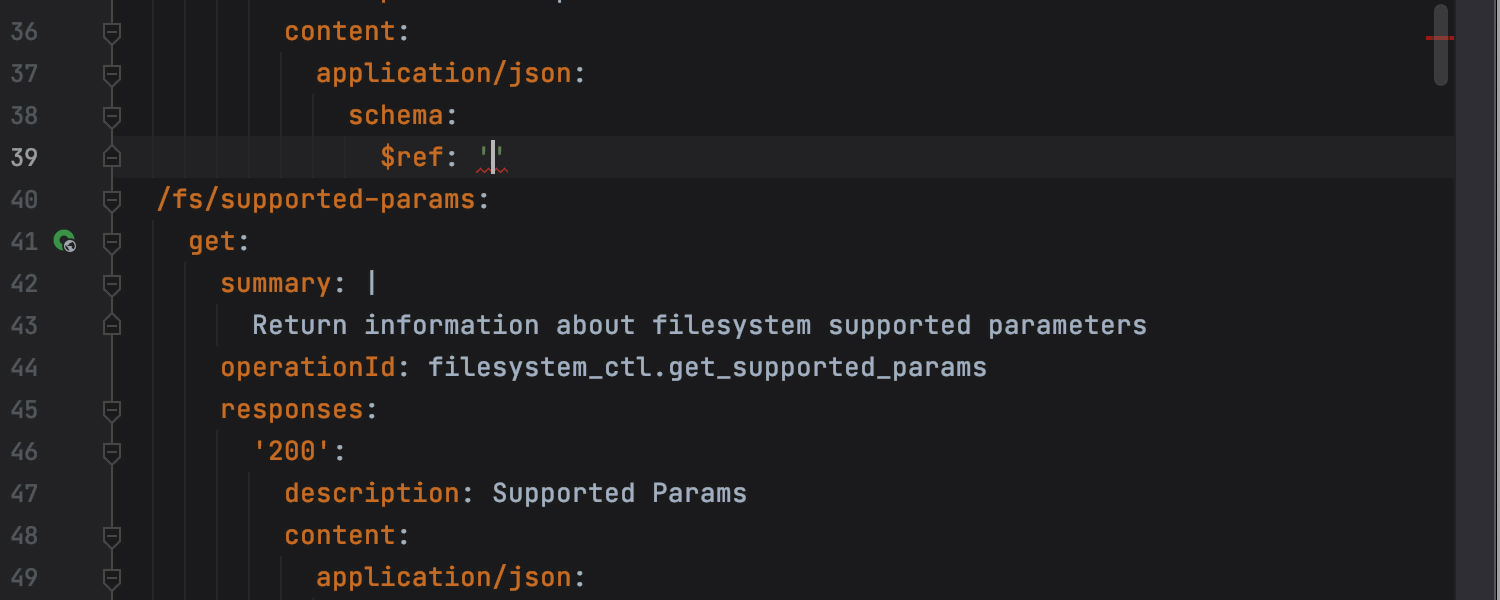Viewport: 1500px width, 600px height.
Task: Collapse the /fs/supported-params path on line 40
Action: (x=112, y=200)
